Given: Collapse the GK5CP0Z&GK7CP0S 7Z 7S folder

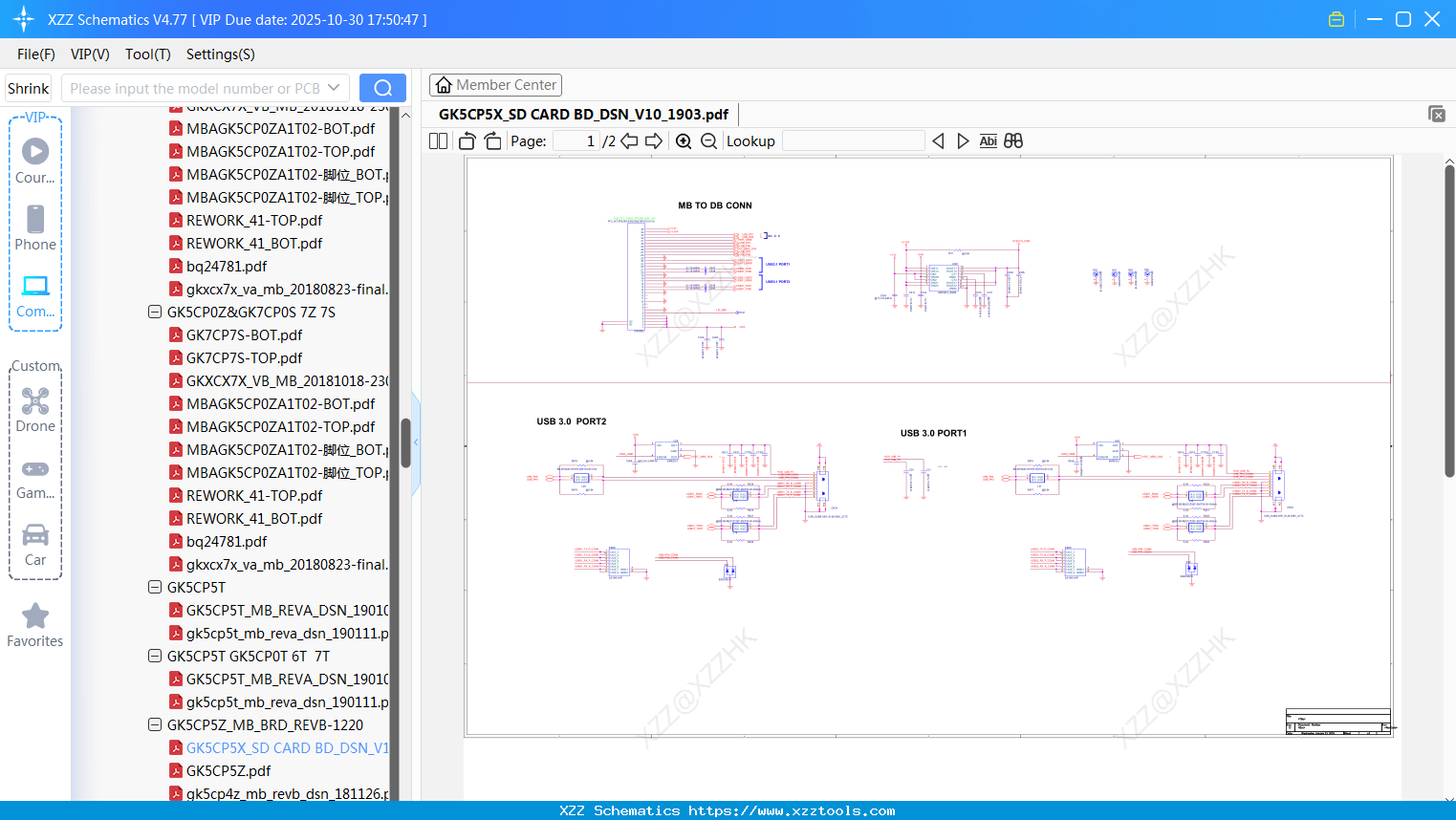Looking at the screenshot, I should [x=155, y=313].
